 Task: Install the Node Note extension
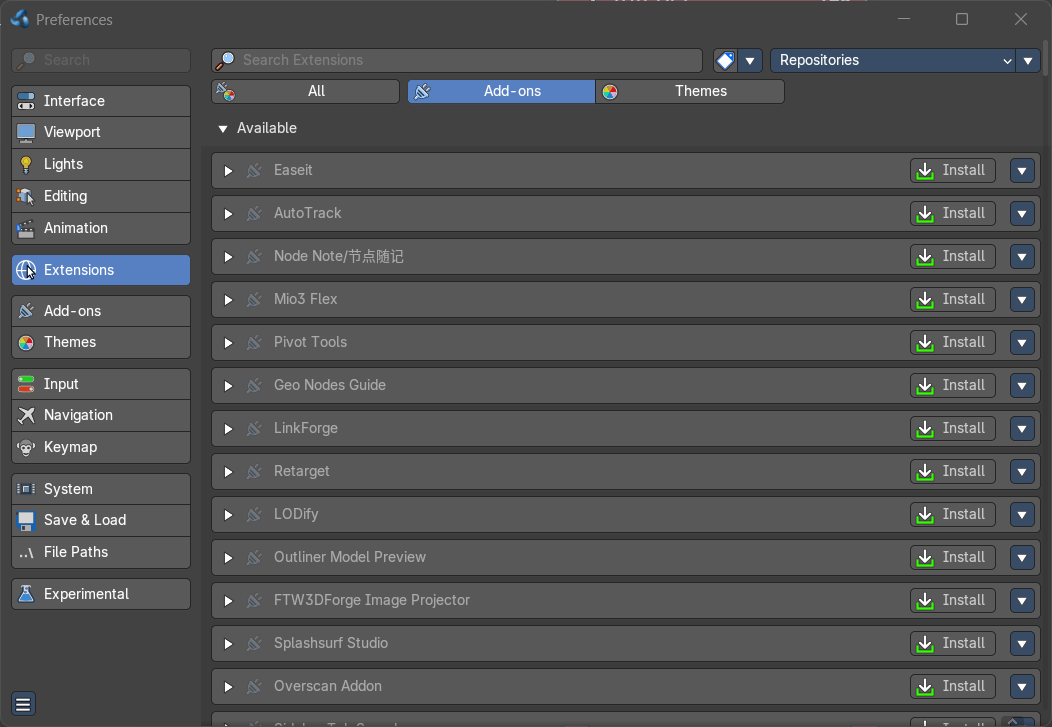coord(953,257)
